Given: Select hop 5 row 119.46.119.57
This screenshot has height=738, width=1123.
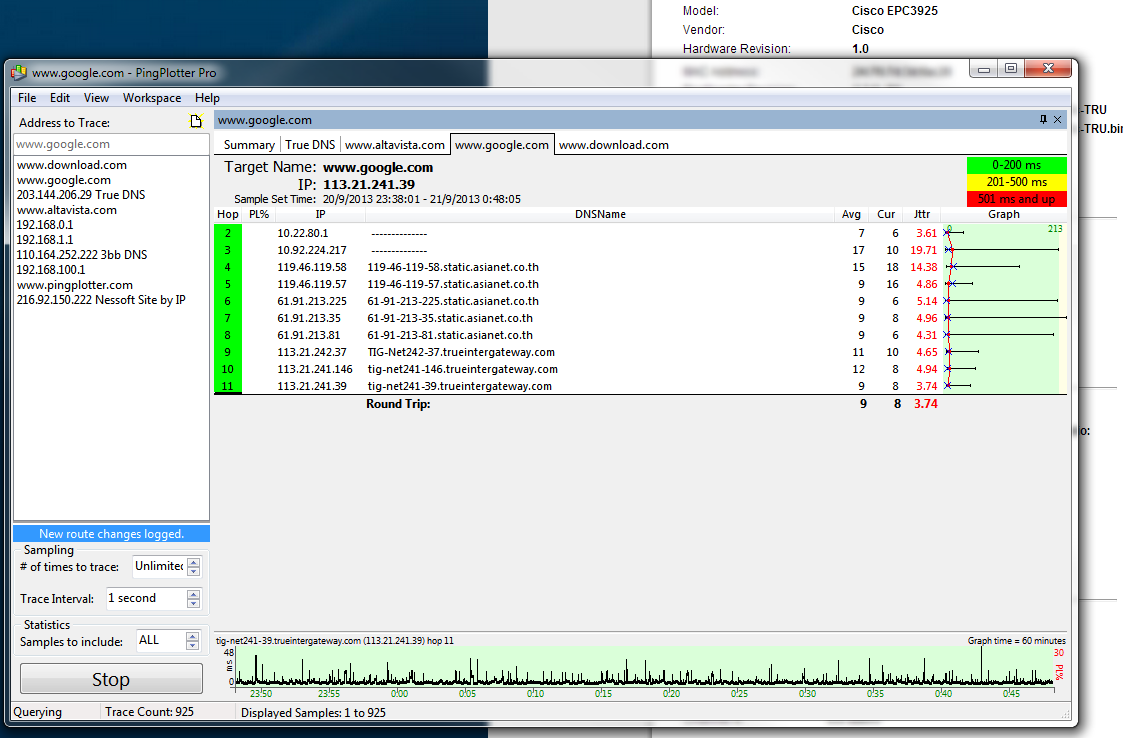Looking at the screenshot, I should [640, 284].
